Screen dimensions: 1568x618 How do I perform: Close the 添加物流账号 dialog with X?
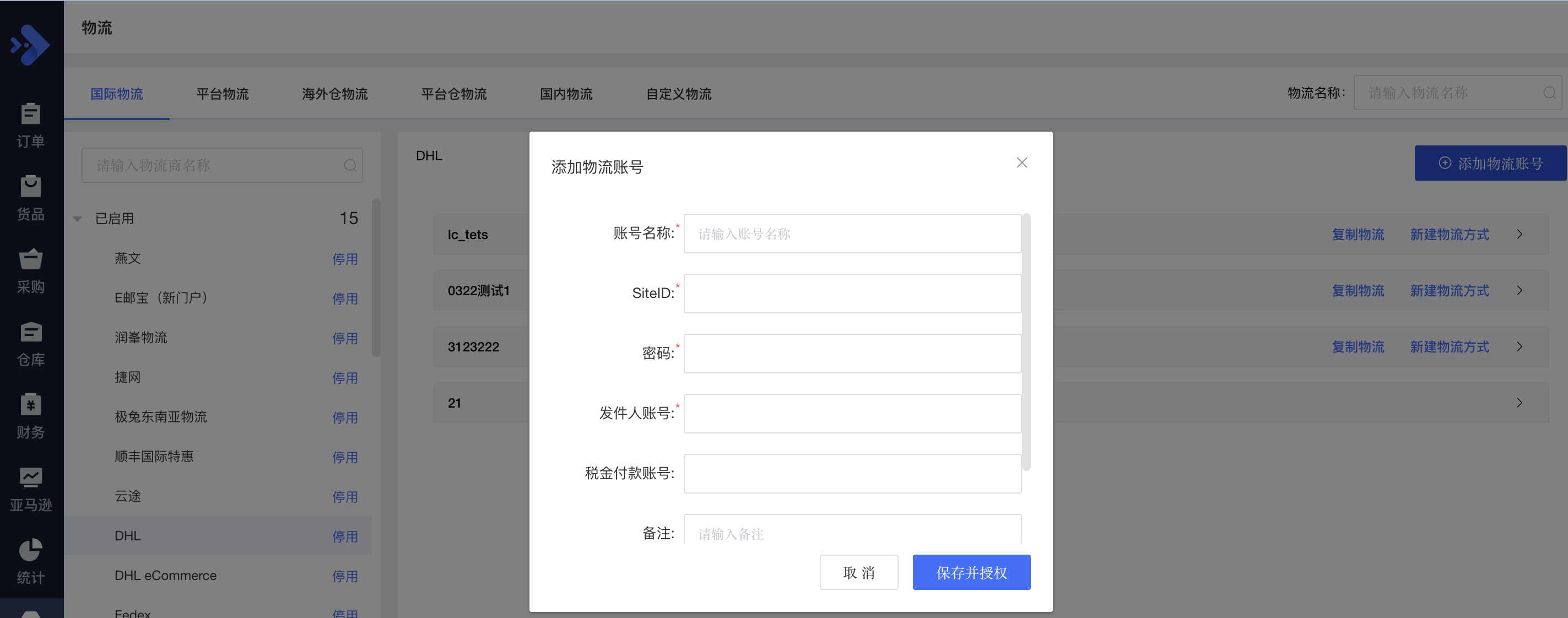point(1022,162)
